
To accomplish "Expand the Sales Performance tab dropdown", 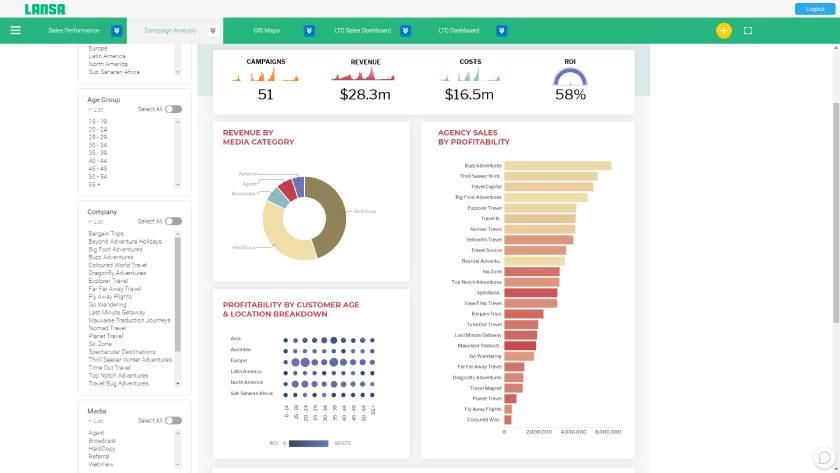I will coord(116,31).
